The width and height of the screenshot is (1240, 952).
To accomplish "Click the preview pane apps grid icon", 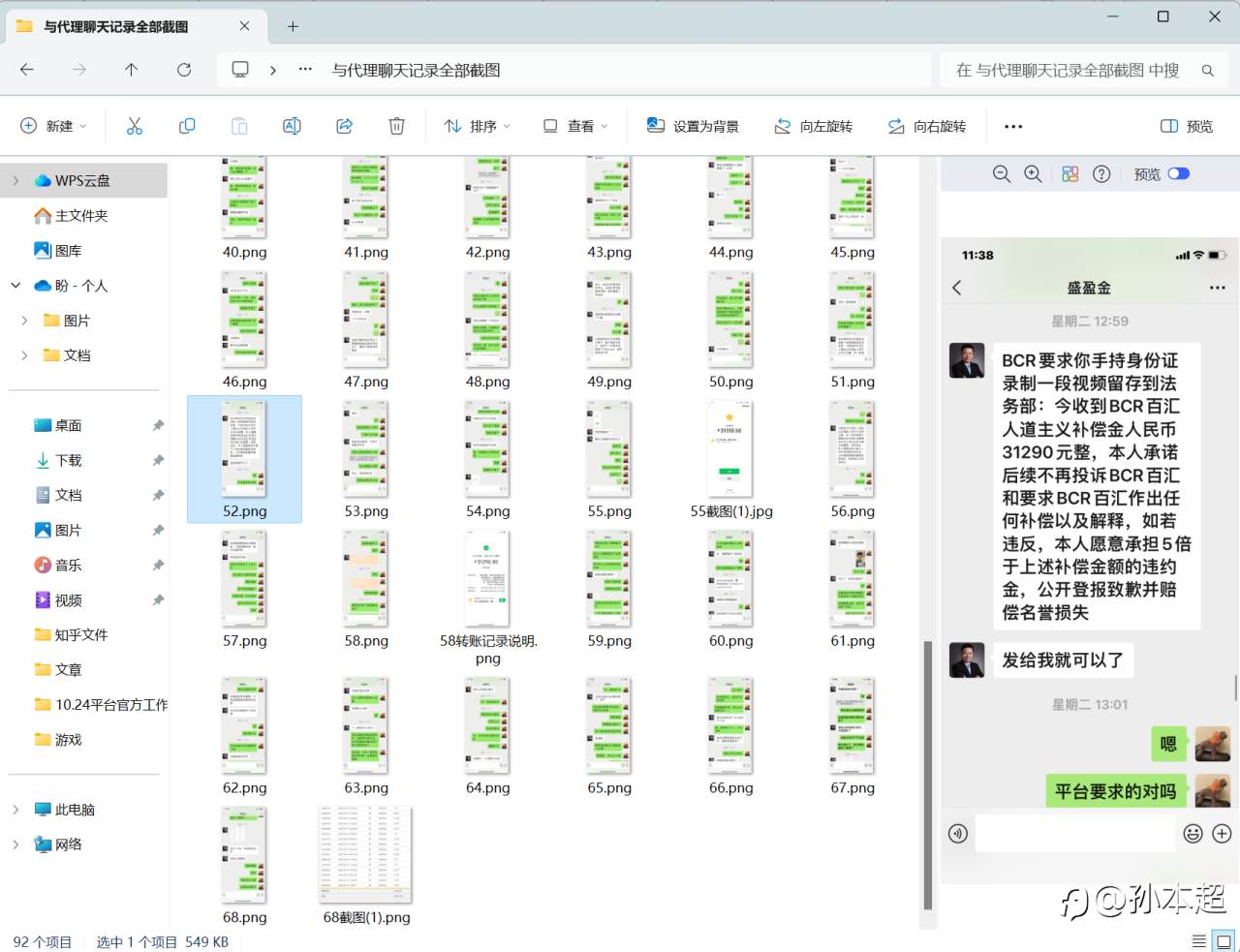I will pos(1069,174).
